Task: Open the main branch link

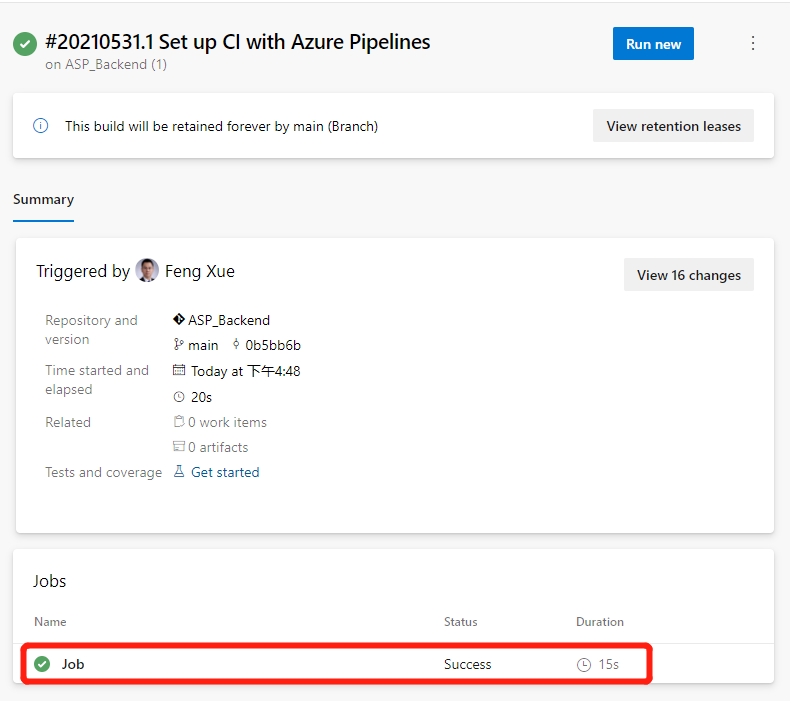Action: click(x=203, y=345)
